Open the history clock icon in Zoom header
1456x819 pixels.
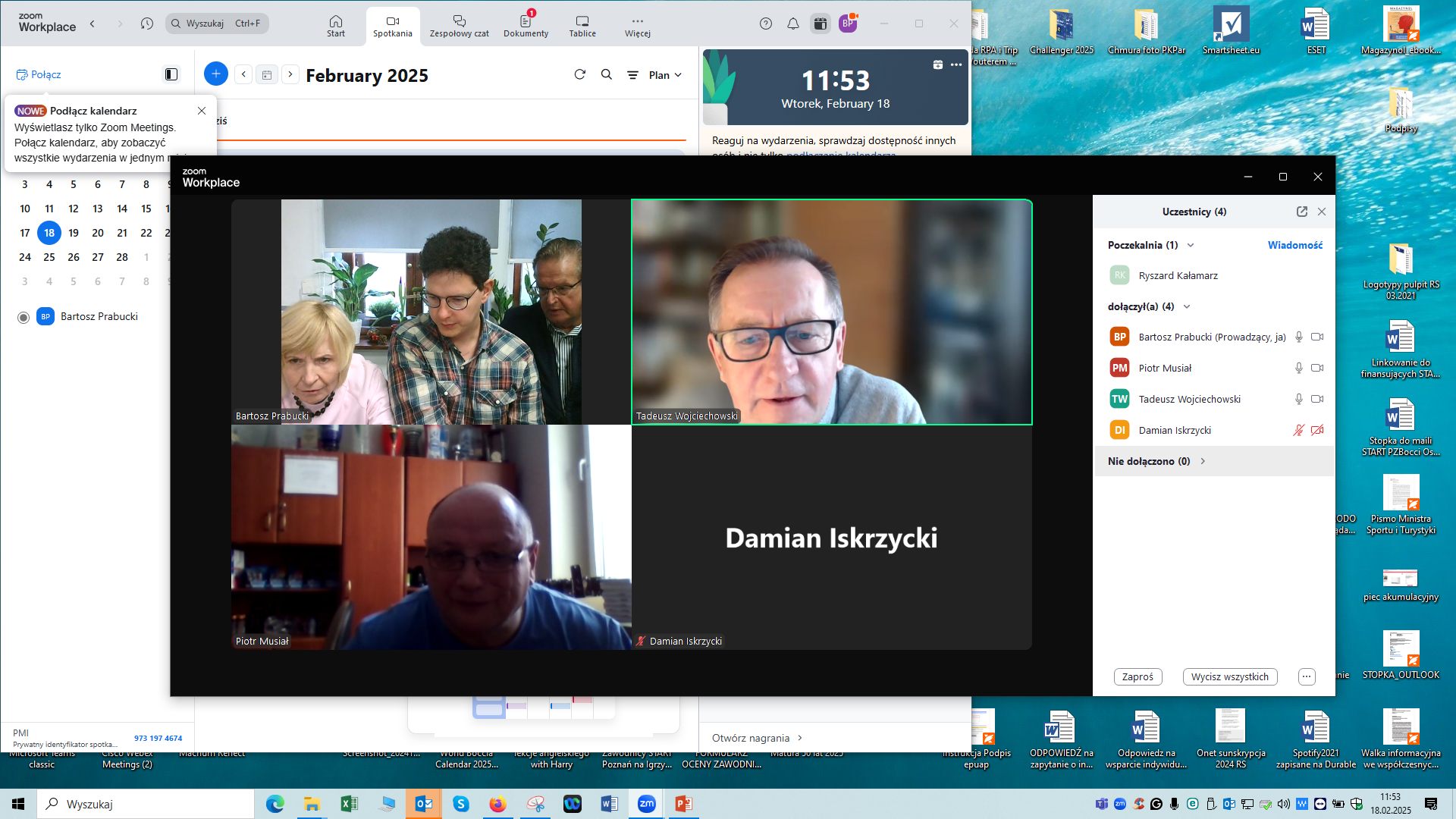[x=147, y=24]
